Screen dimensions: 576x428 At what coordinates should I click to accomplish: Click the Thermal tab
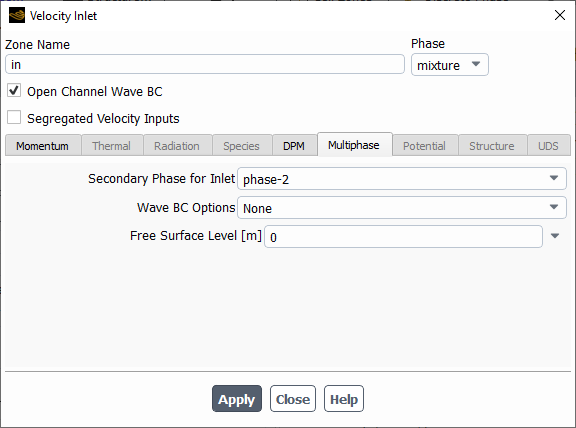click(112, 146)
